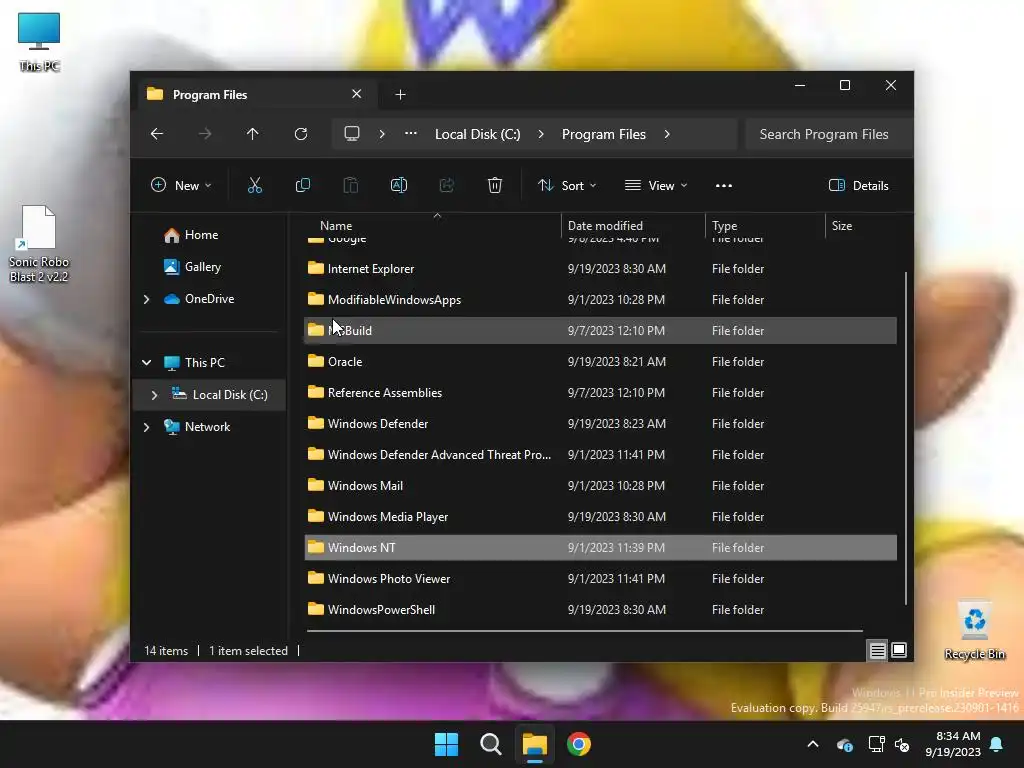Toggle the Details pane button
The width and height of the screenshot is (1024, 768).
click(x=858, y=185)
